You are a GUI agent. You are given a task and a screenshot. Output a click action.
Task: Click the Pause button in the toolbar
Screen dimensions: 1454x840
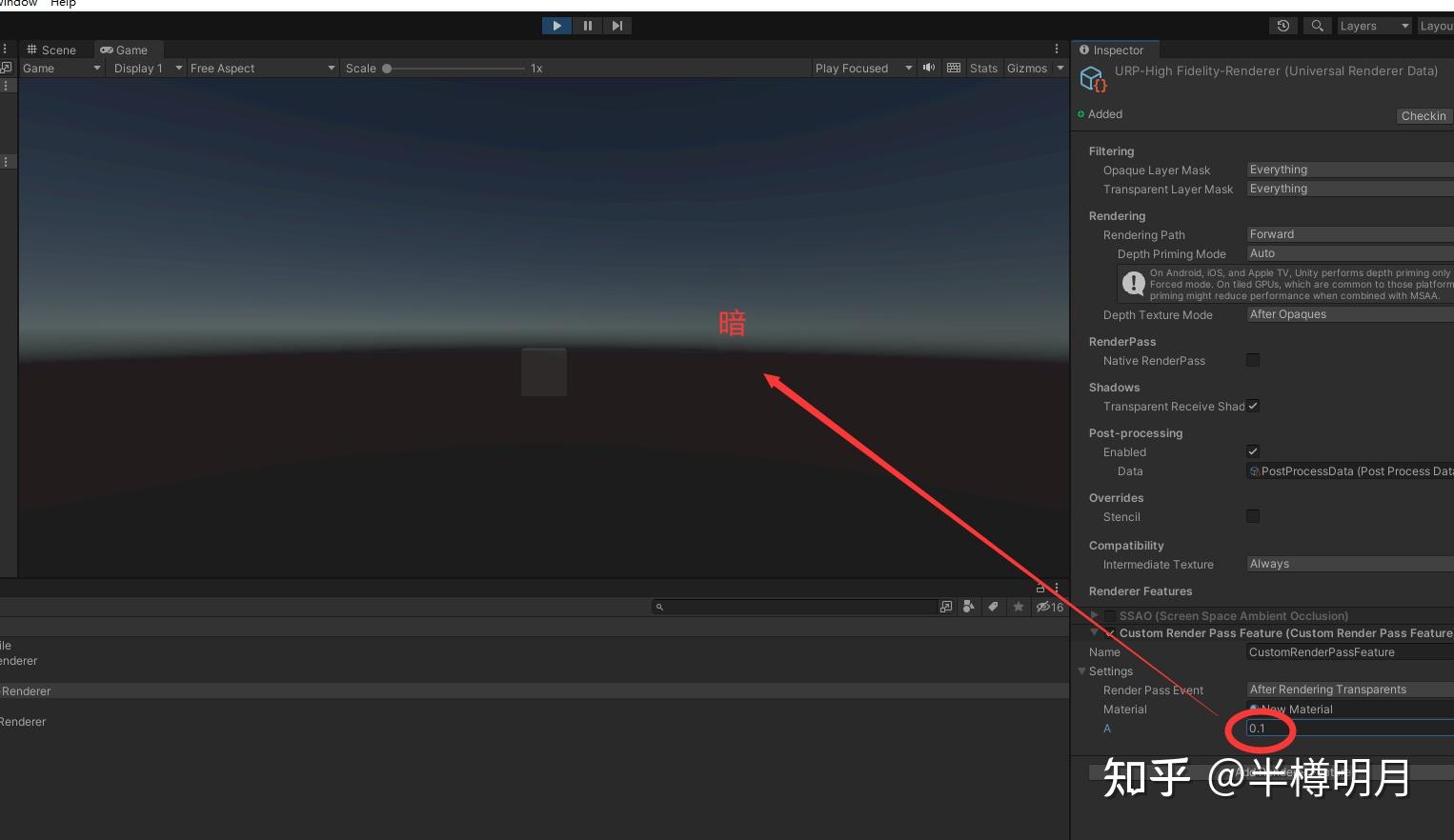(588, 26)
